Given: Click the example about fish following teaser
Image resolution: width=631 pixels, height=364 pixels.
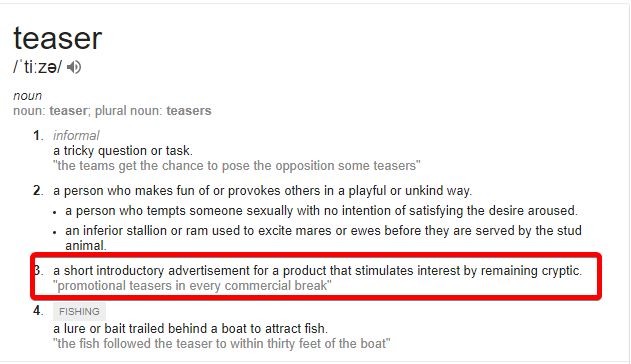Looking at the screenshot, I should click(x=222, y=344).
